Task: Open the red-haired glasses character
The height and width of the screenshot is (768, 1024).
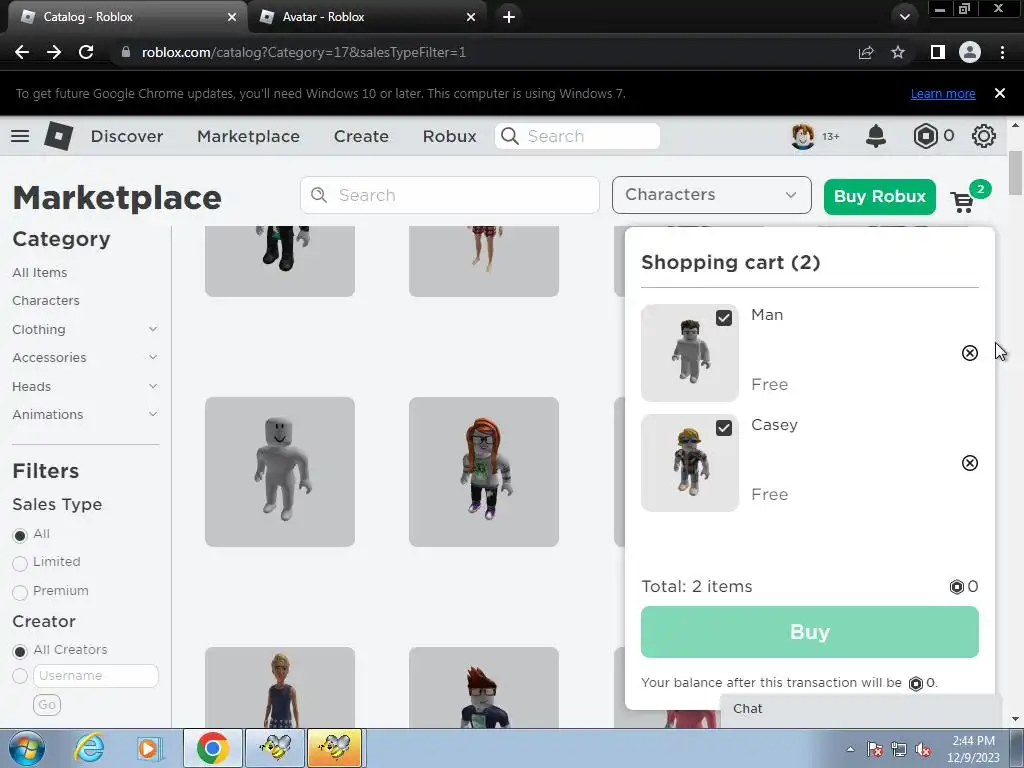Action: [484, 472]
